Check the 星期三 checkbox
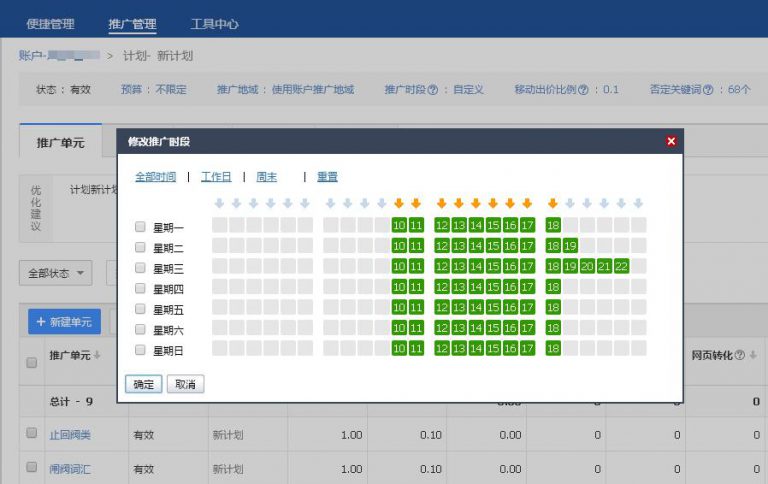This screenshot has width=768, height=484. pos(140,268)
